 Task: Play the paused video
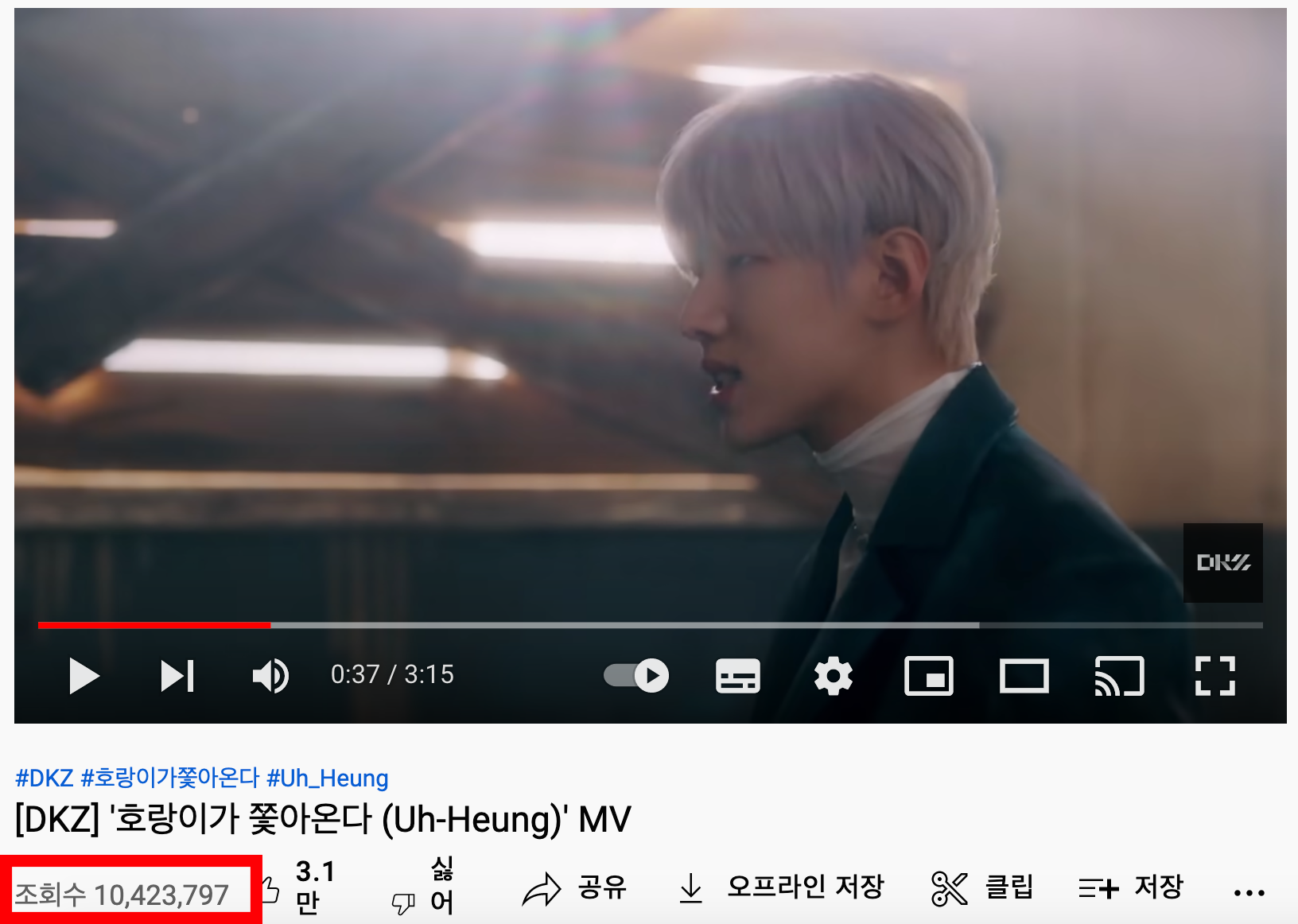(84, 676)
